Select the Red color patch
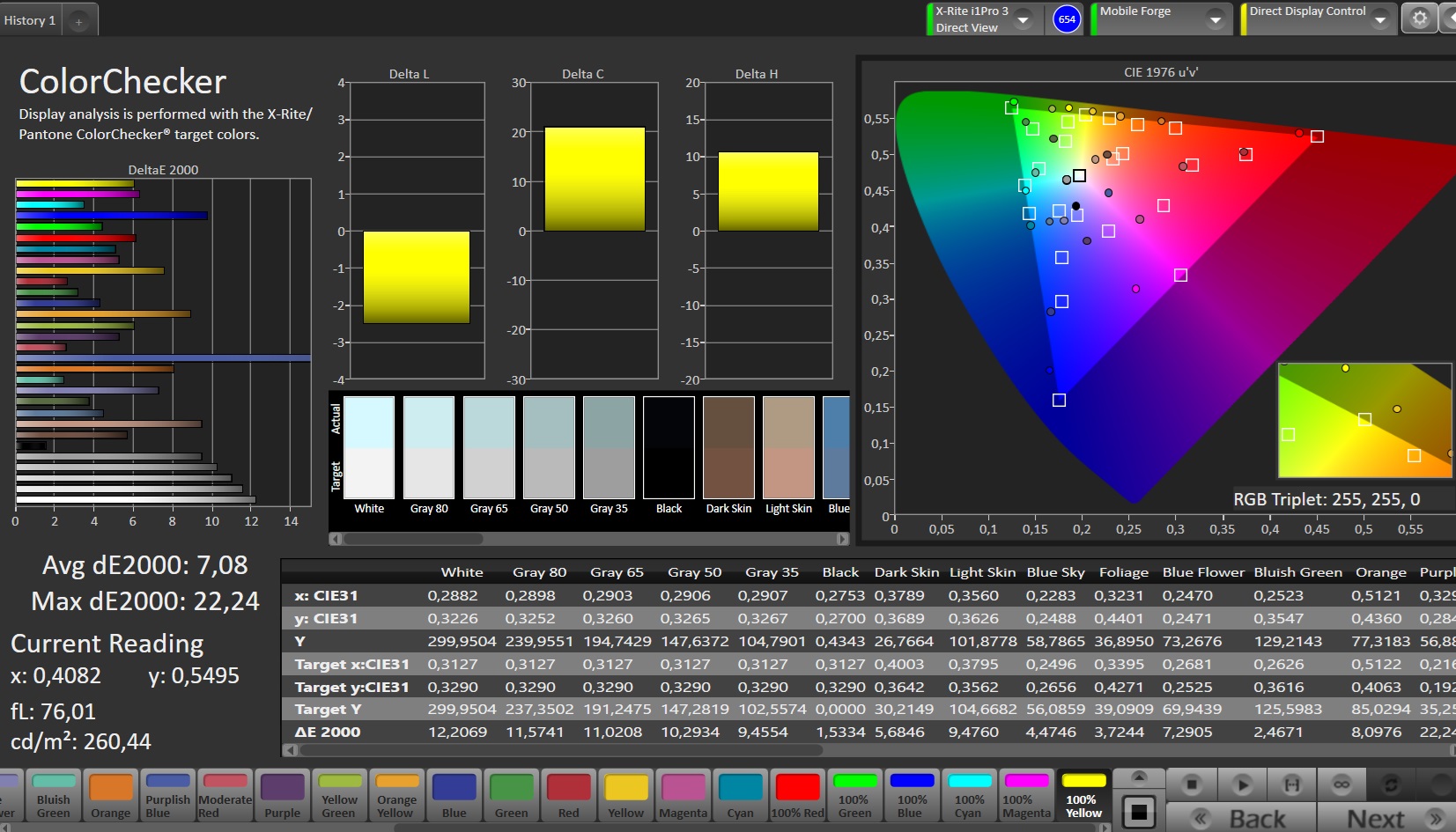This screenshot has height=832, width=1456. 569,796
